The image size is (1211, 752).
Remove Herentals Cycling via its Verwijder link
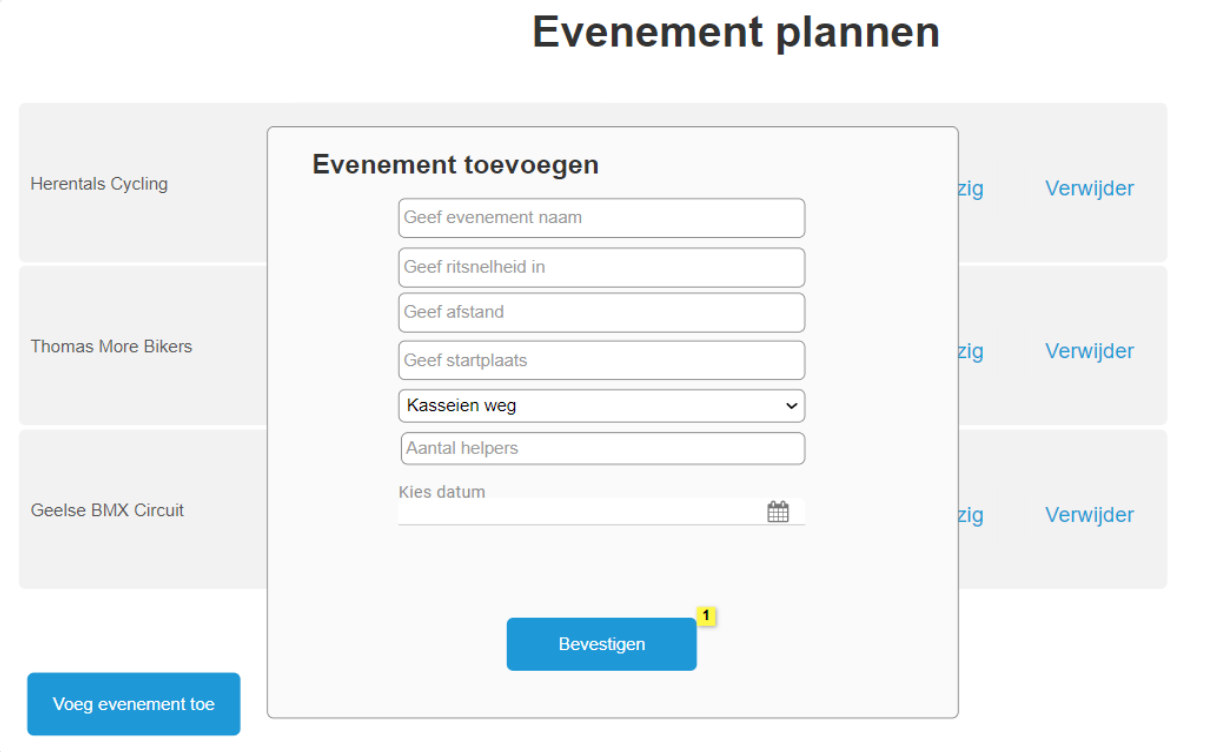point(1089,188)
